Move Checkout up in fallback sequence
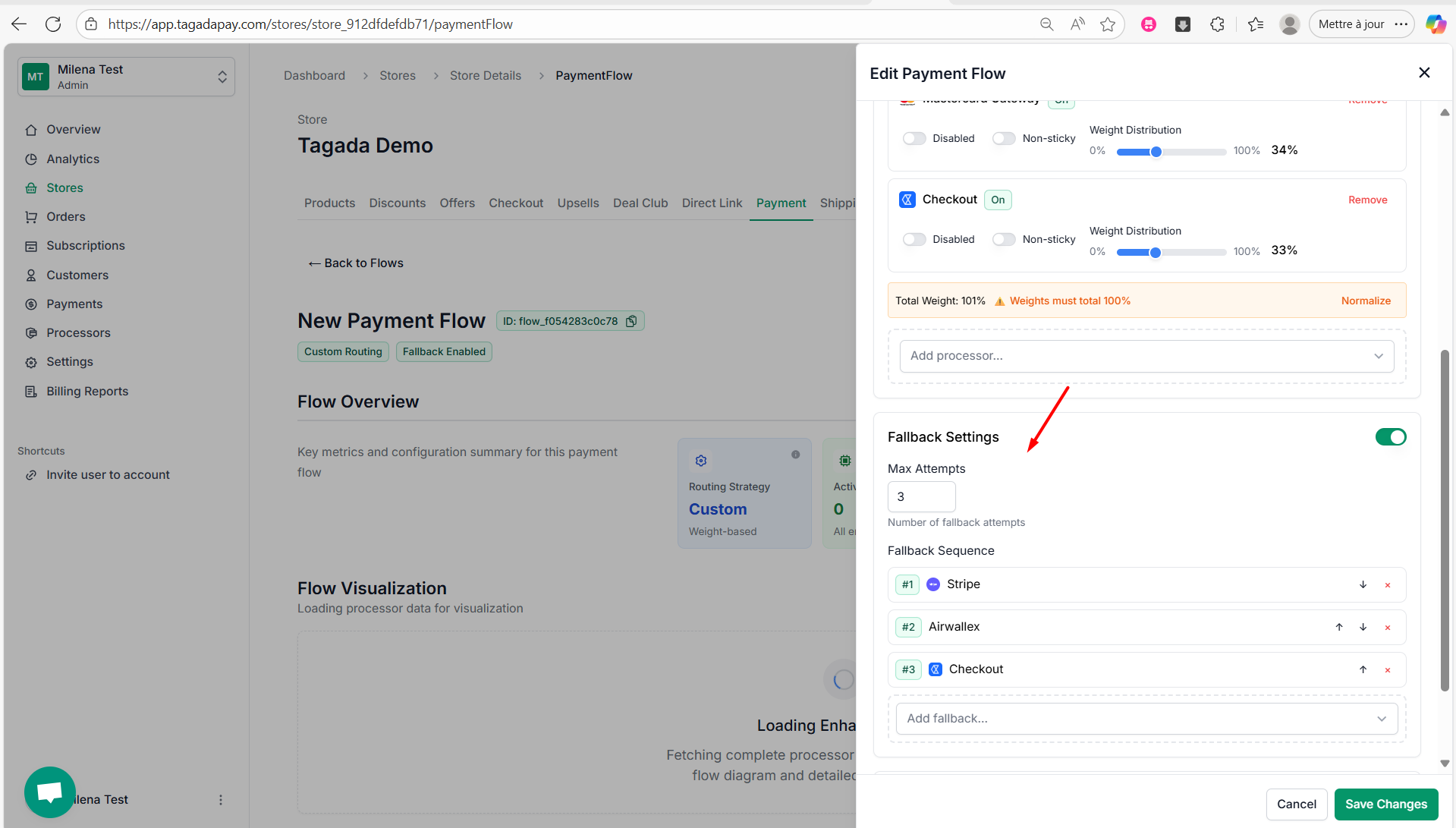1456x828 pixels. coord(1363,669)
